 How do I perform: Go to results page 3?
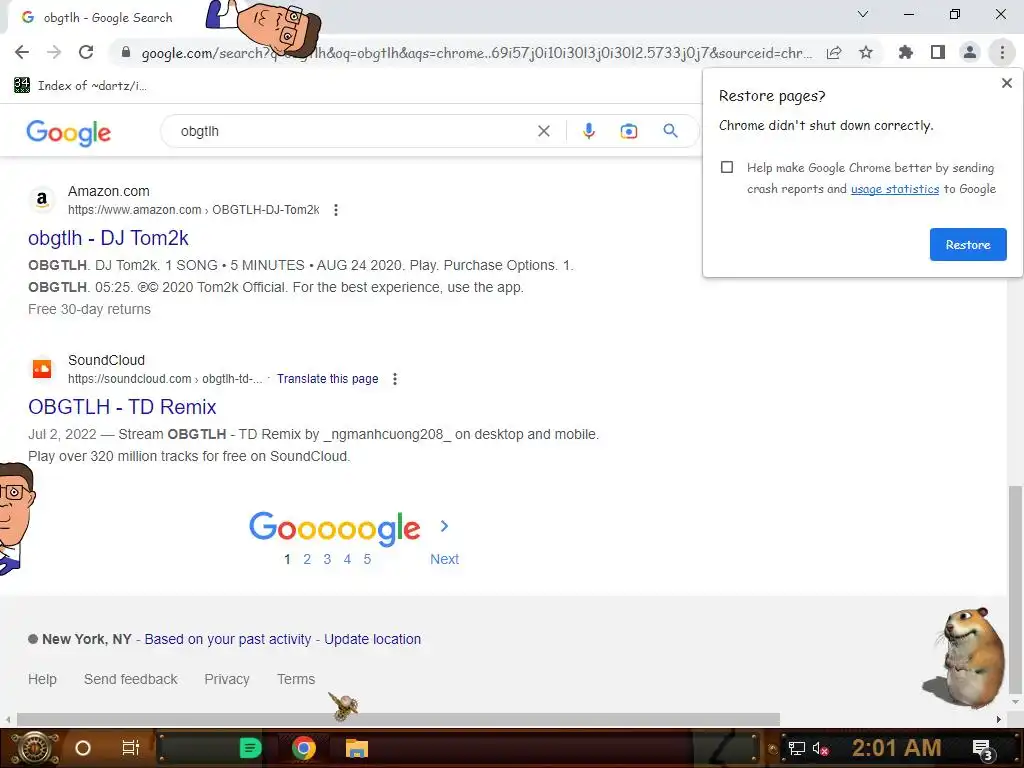click(x=327, y=559)
